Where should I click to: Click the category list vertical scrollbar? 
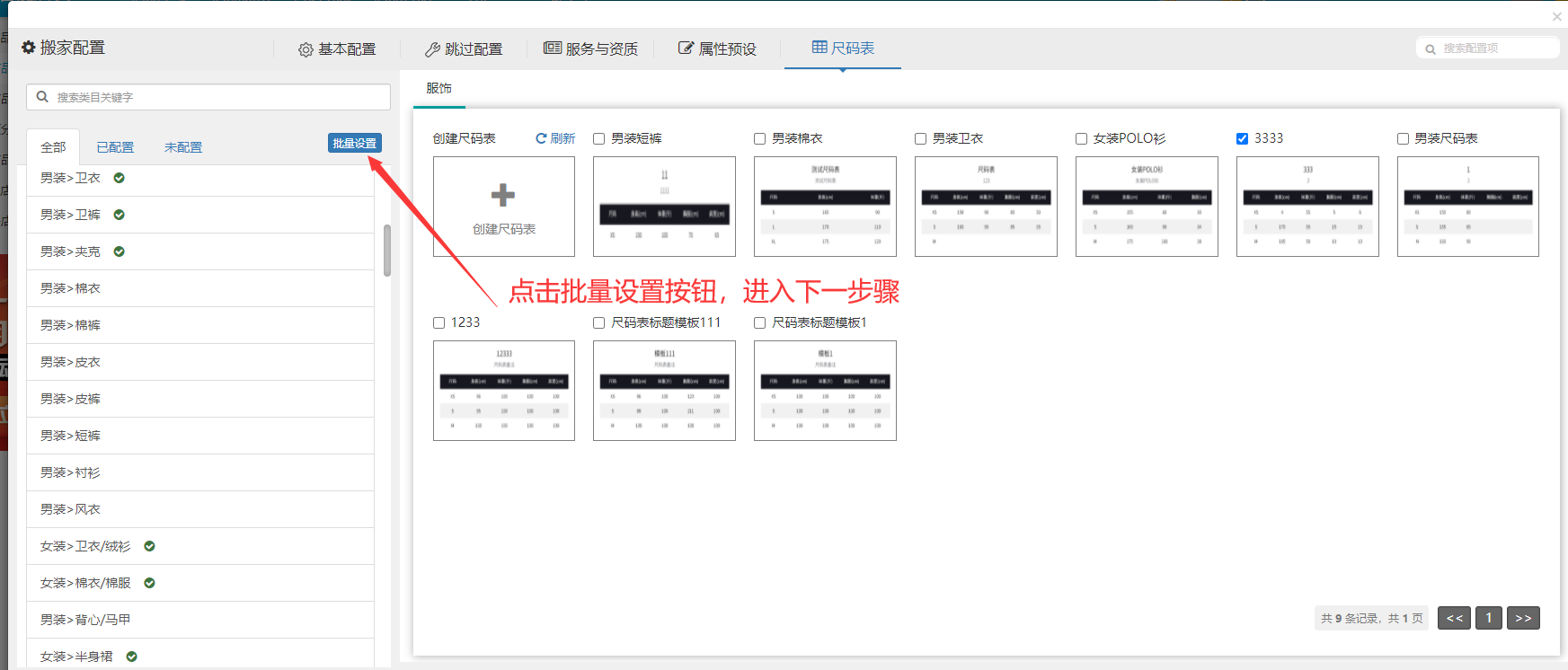coord(387,251)
